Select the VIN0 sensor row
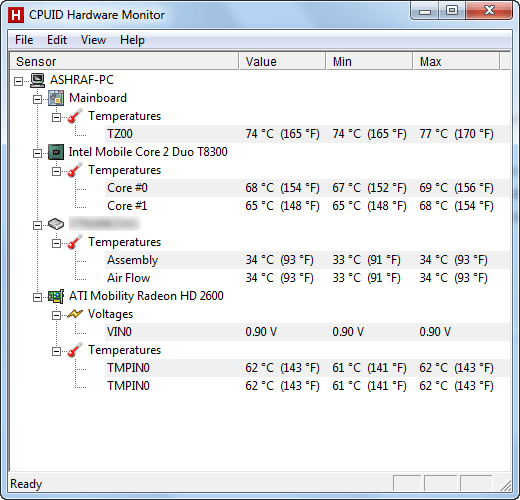This screenshot has height=500, width=520. [307, 332]
